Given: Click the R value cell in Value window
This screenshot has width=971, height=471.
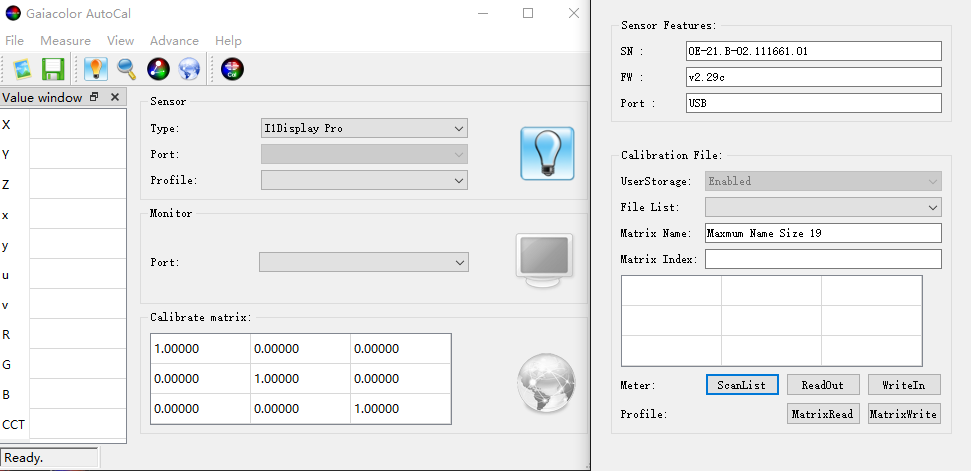Looking at the screenshot, I should (x=77, y=334).
